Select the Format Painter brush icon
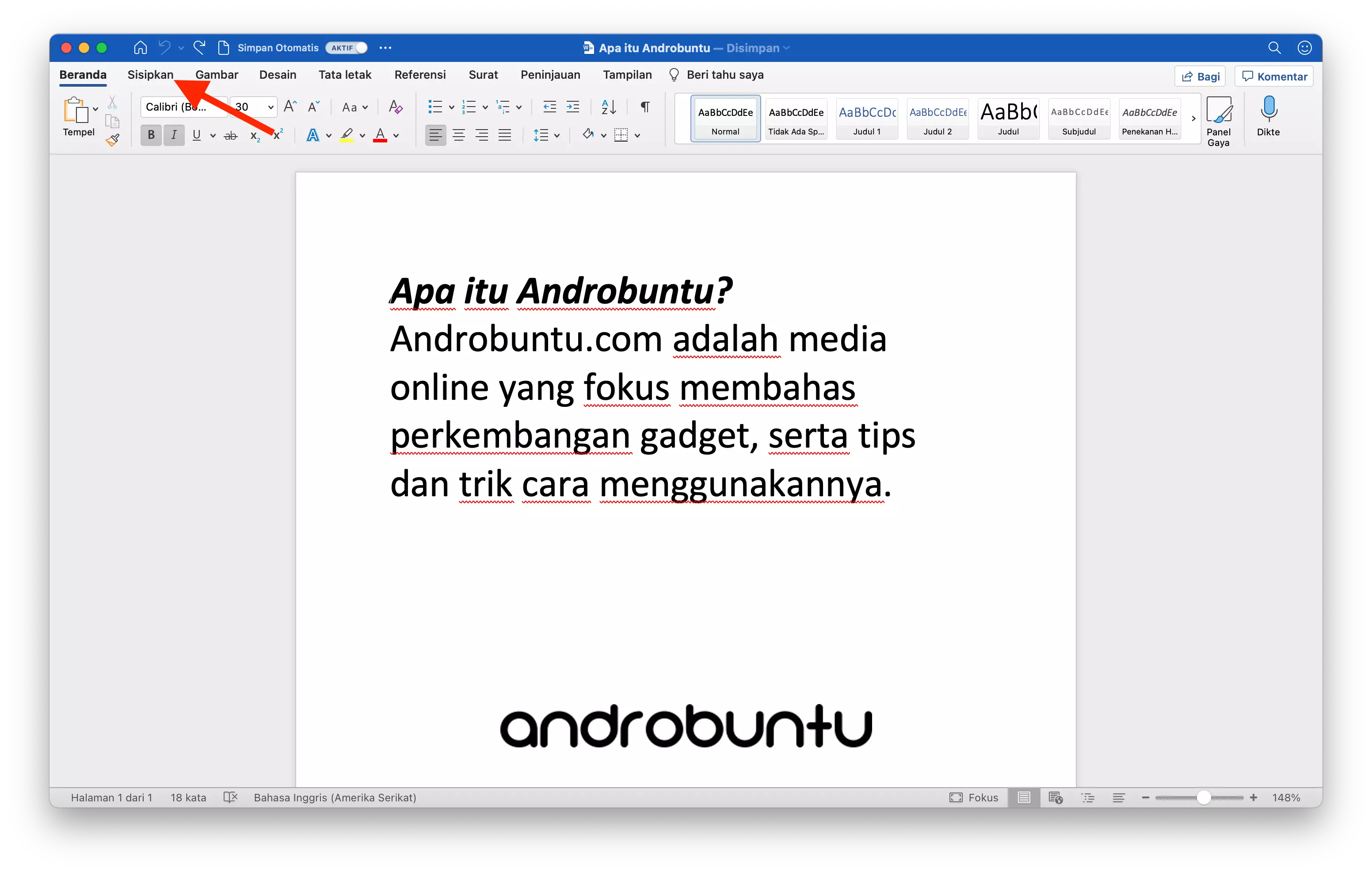The width and height of the screenshot is (1372, 873). [x=113, y=140]
